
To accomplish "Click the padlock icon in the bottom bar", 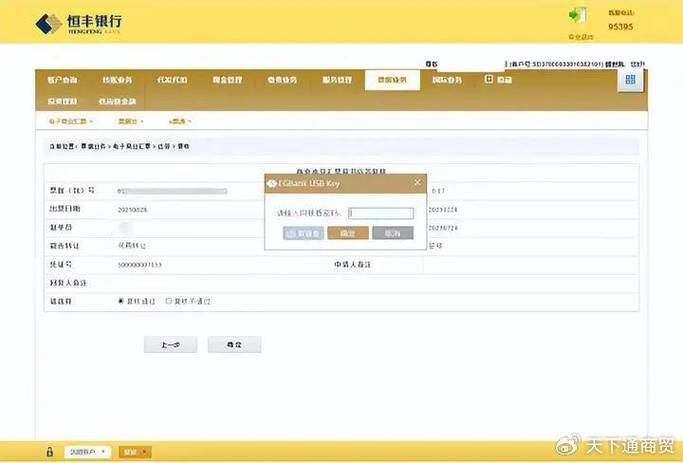I will point(50,452).
